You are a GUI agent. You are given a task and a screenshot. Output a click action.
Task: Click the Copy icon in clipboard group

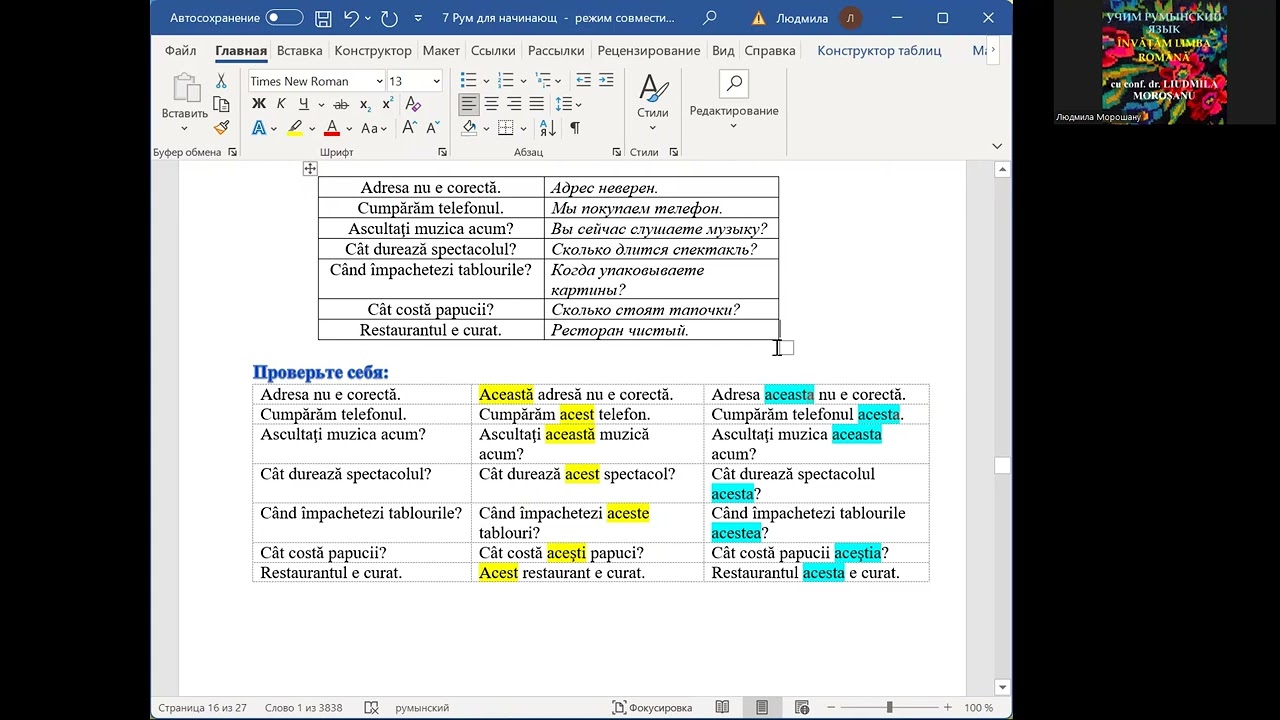click(221, 105)
